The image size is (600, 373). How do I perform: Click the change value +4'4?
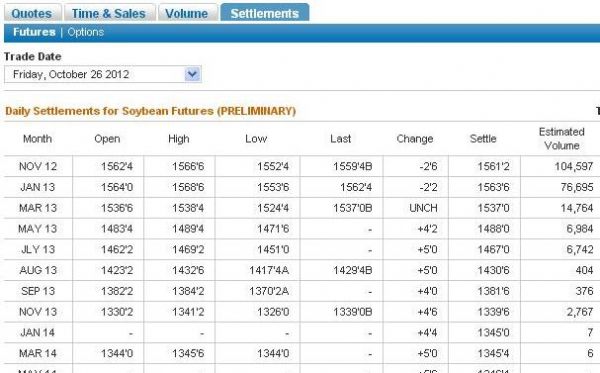[x=427, y=332]
